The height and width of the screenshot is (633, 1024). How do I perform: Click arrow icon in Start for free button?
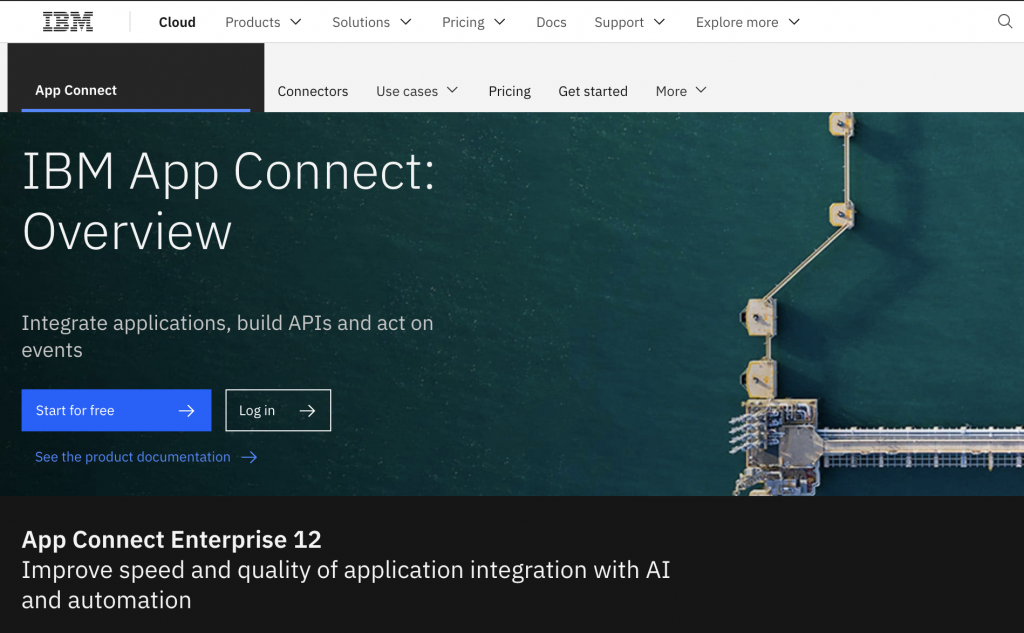(x=187, y=410)
